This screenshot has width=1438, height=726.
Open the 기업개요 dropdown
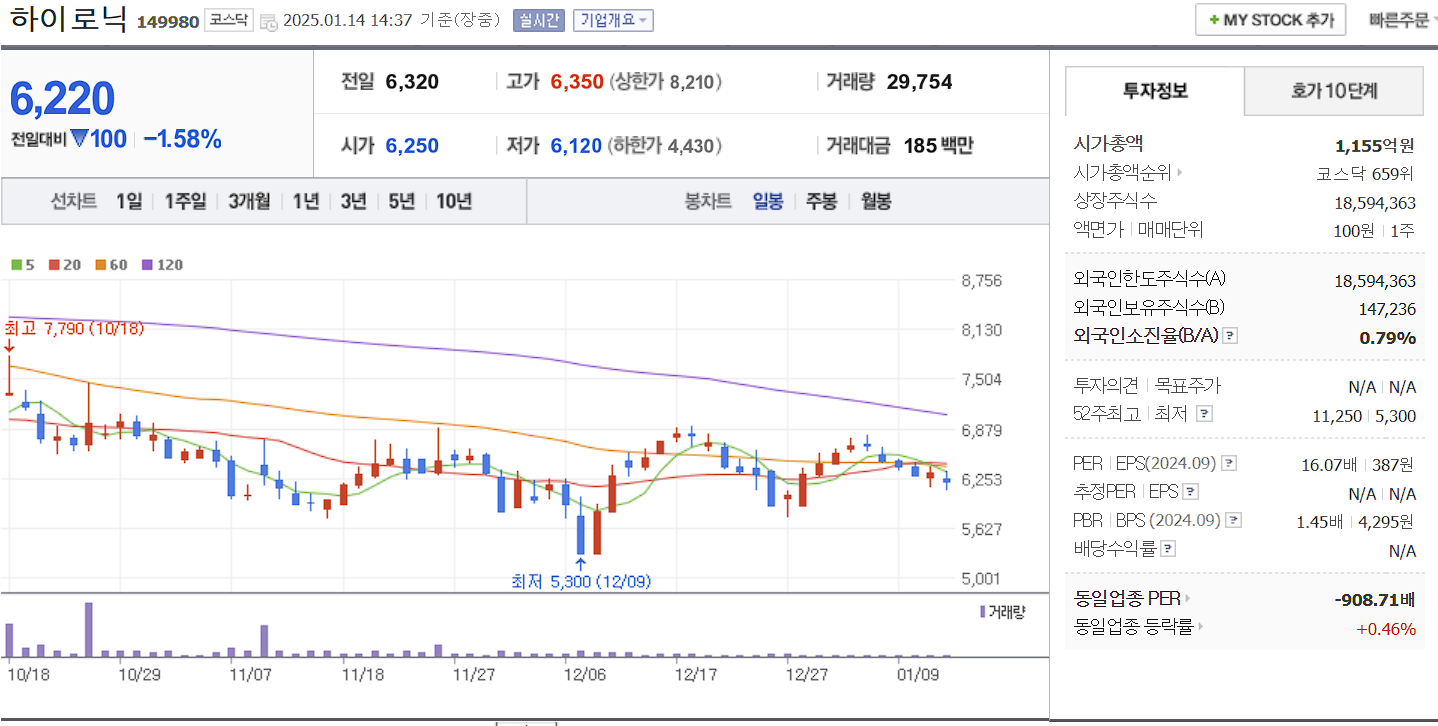coord(611,20)
